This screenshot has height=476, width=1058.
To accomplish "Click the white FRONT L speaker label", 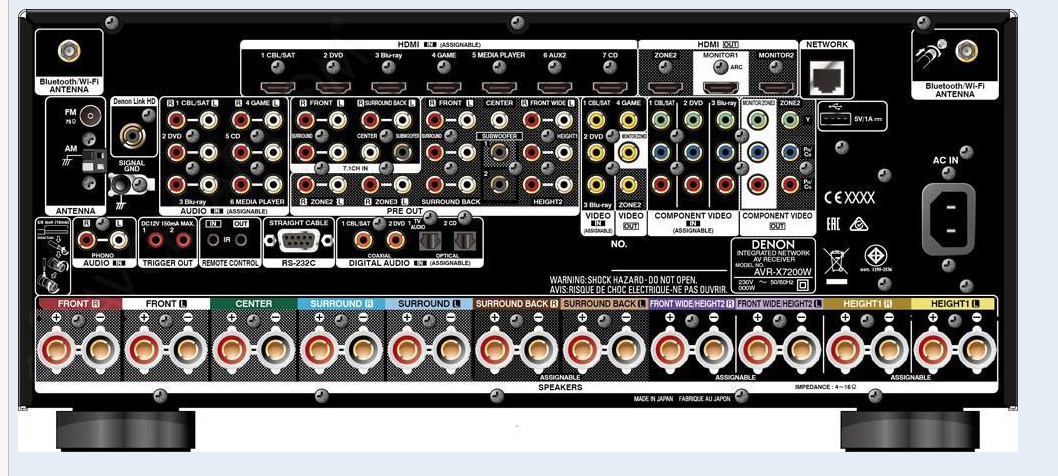I will [166, 304].
